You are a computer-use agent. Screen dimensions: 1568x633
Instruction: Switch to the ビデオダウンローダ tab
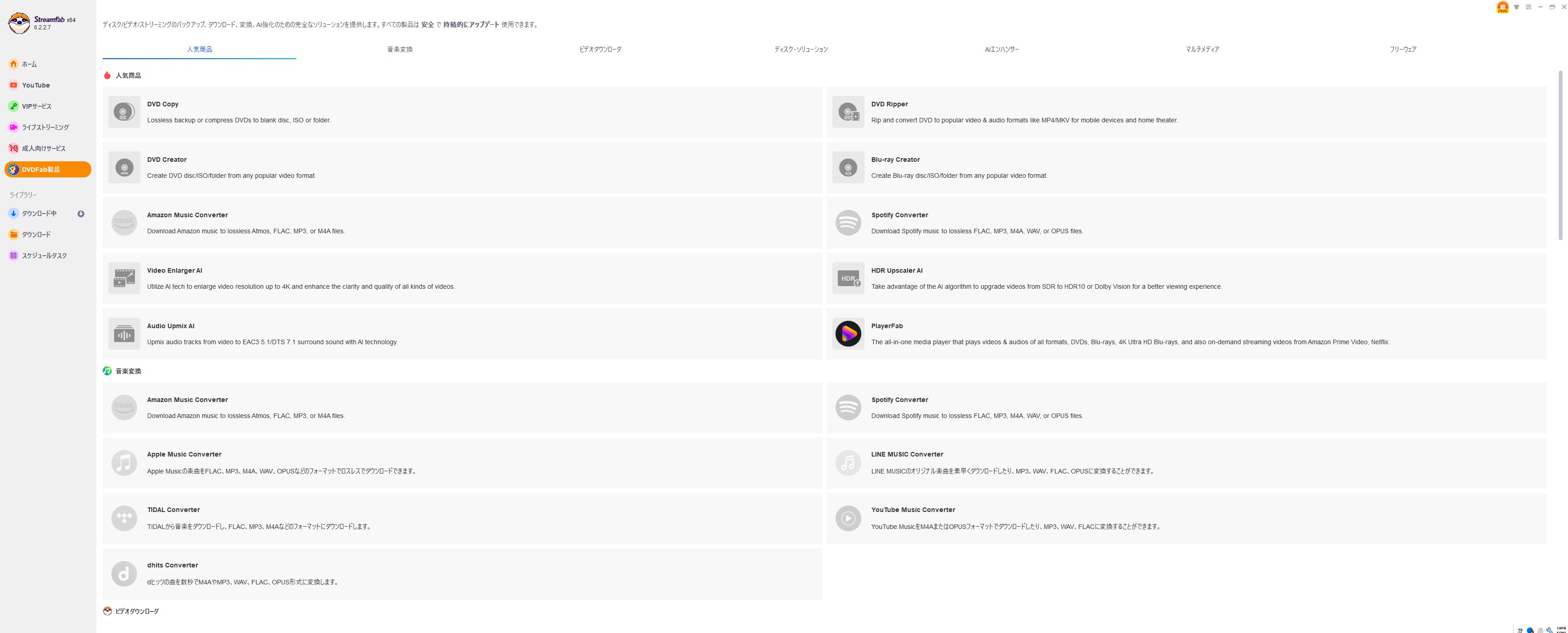600,50
